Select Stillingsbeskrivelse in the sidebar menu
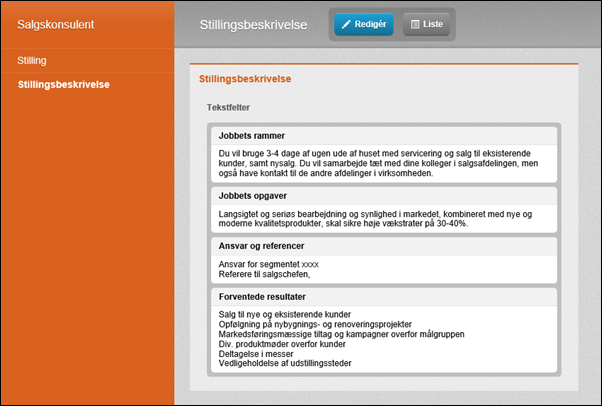The width and height of the screenshot is (602, 406). point(63,84)
